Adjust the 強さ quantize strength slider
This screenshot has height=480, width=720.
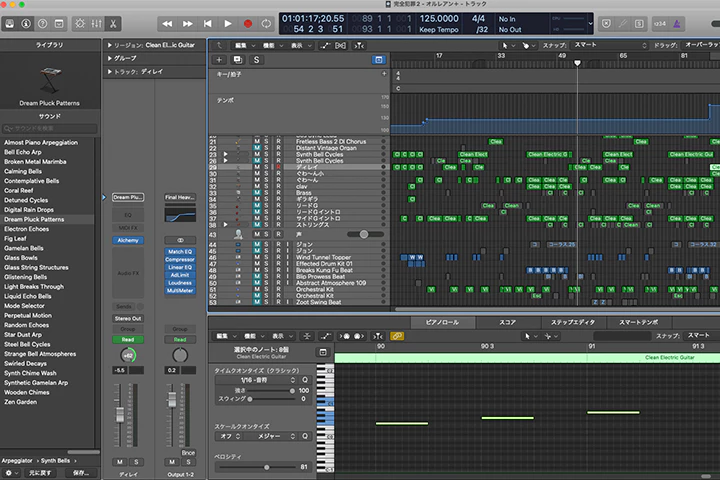pos(271,391)
